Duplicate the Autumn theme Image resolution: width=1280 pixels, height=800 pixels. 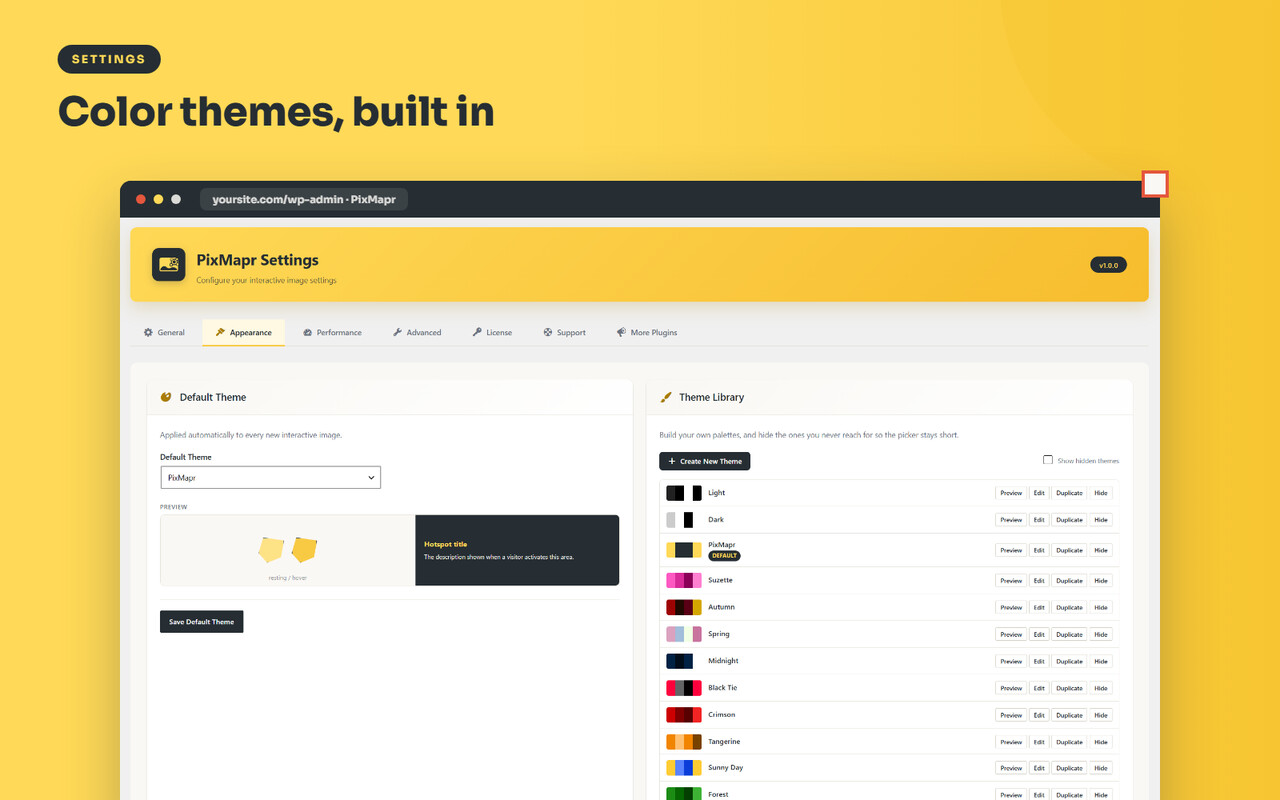pos(1069,608)
